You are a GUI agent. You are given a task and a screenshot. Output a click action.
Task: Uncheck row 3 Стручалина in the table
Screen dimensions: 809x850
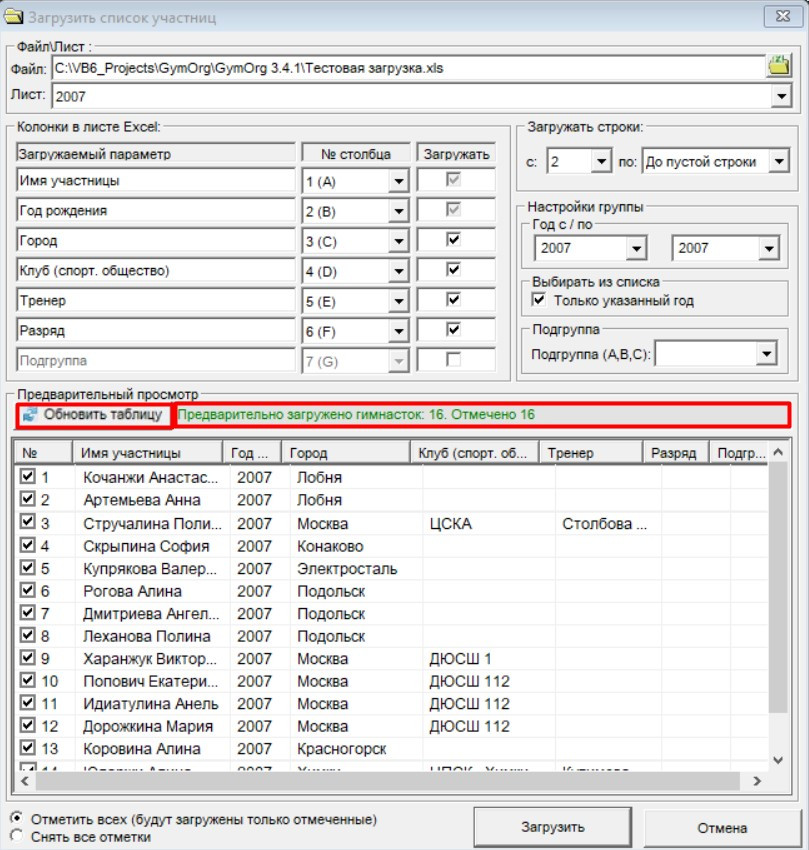[27, 524]
